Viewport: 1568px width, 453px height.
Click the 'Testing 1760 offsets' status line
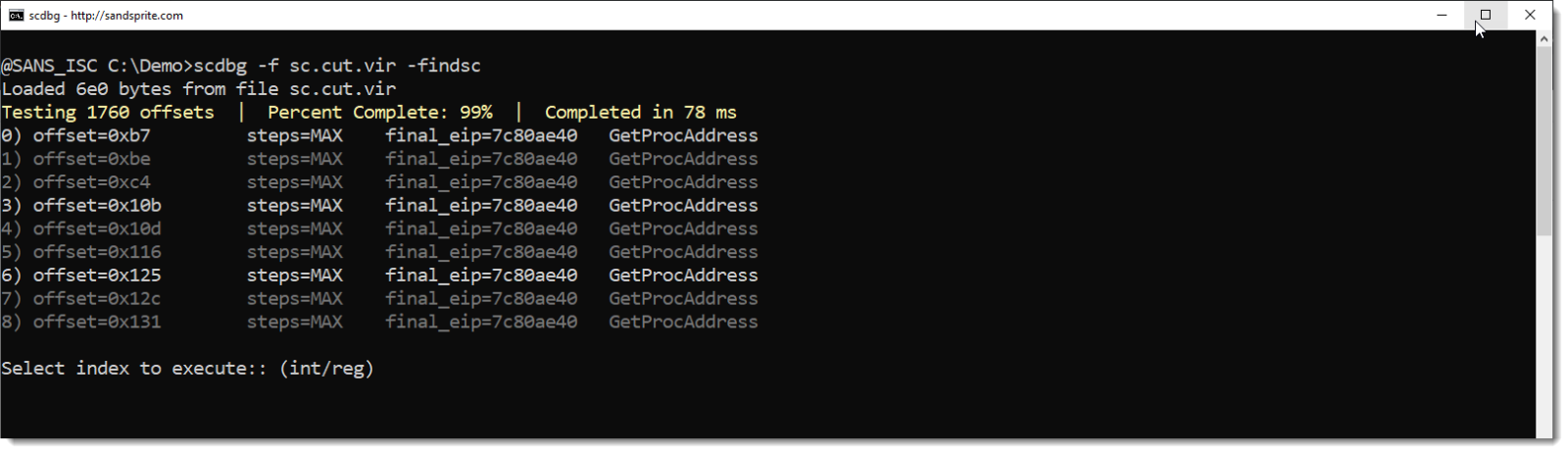click(x=108, y=113)
